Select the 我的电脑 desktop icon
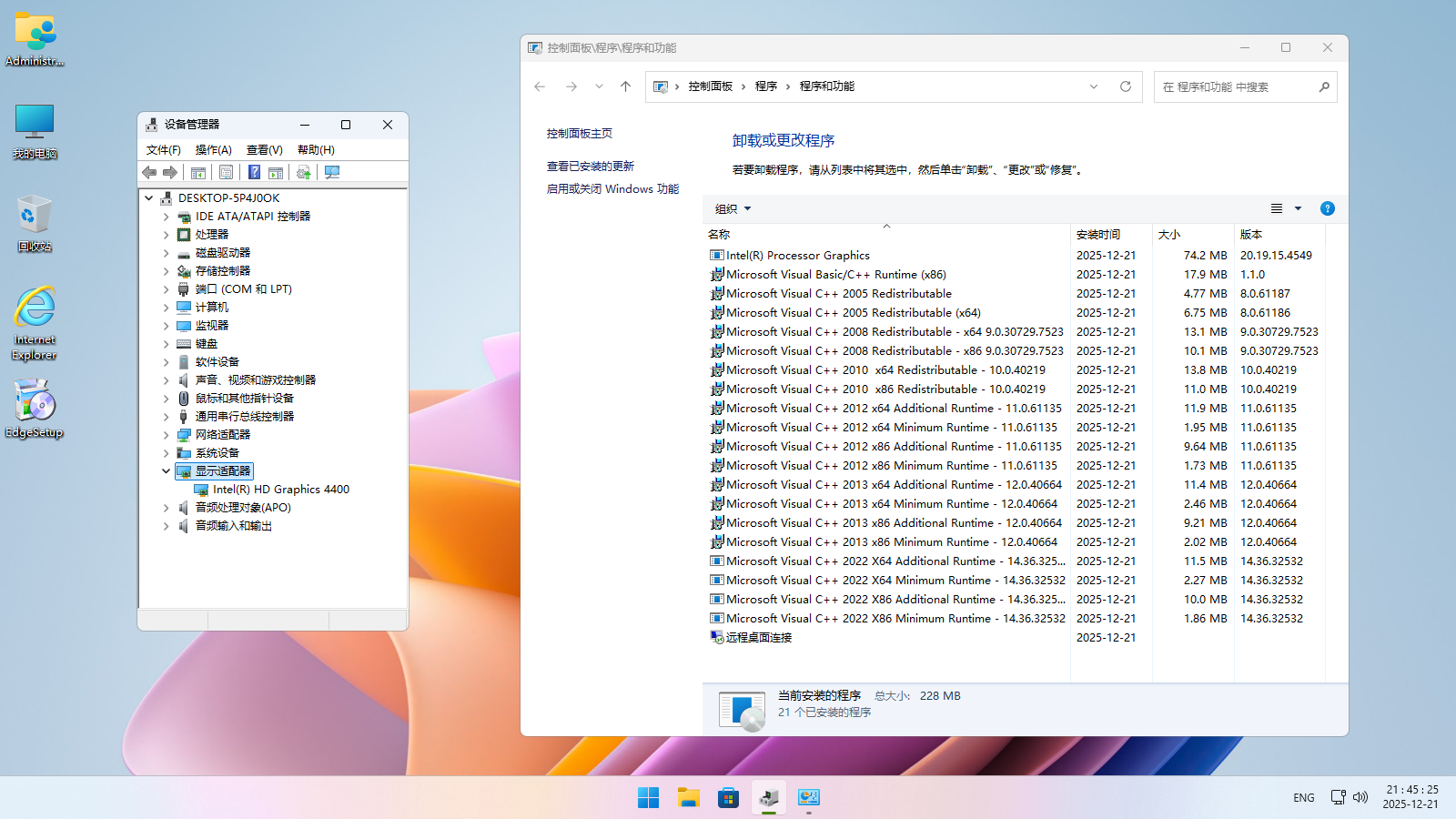The width and height of the screenshot is (1456, 819). 35,132
